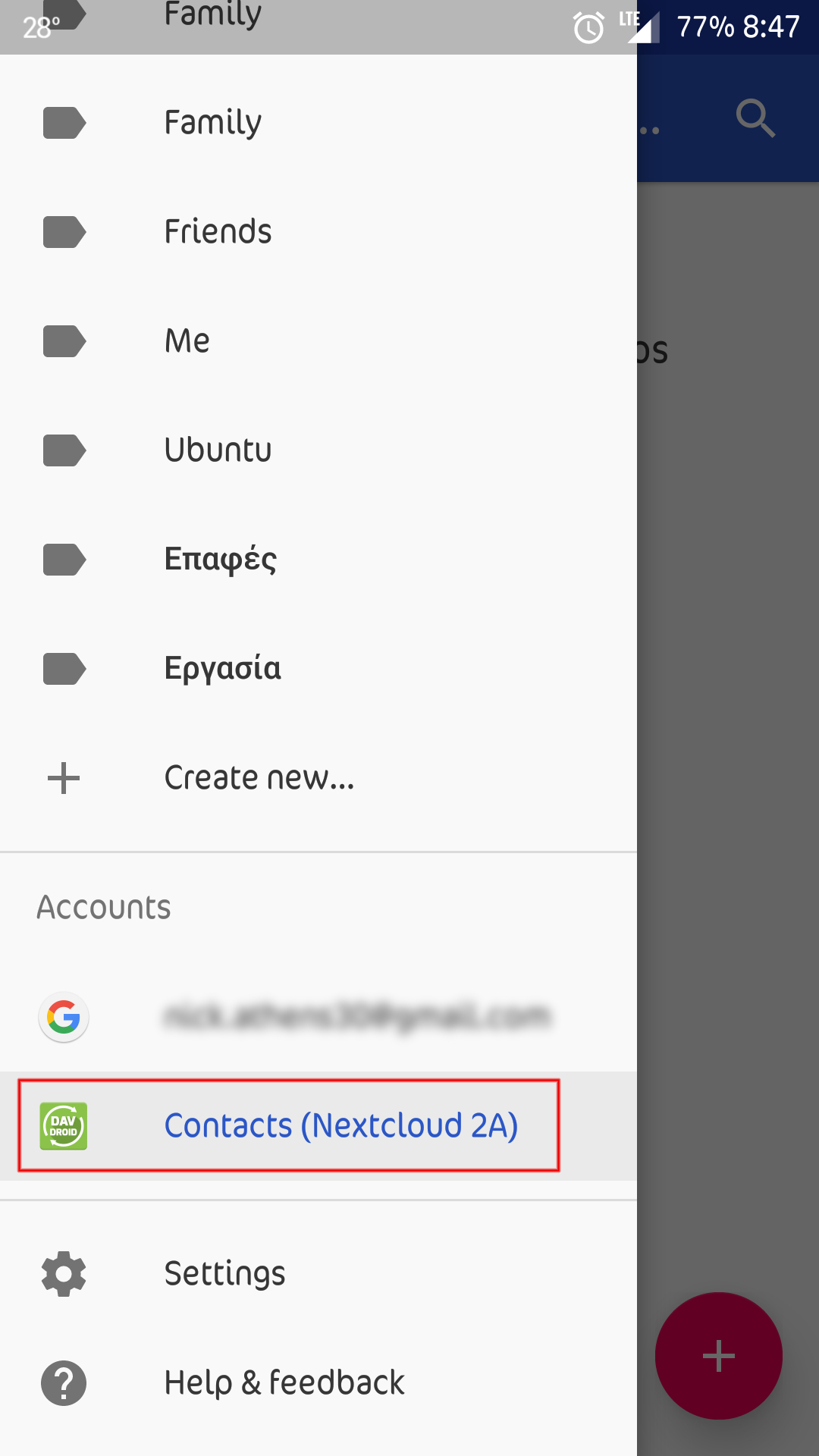819x1456 pixels.
Task: Select the Εργασία label
Action: pyautogui.click(x=223, y=669)
